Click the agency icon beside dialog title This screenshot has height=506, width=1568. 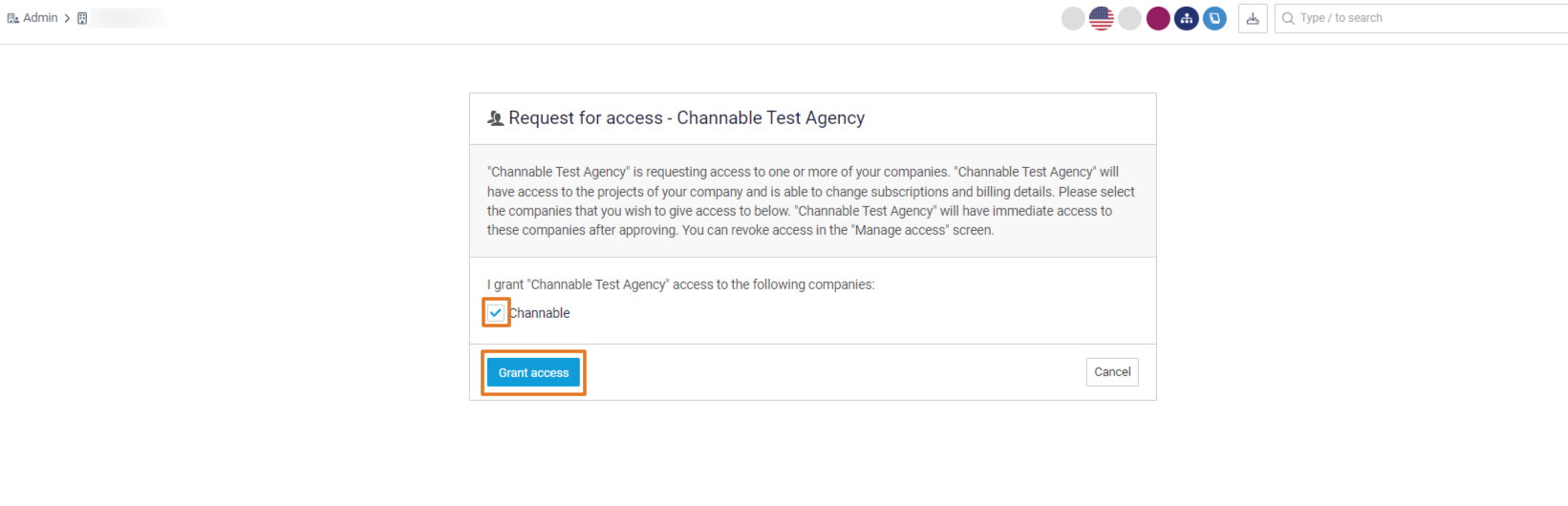coord(495,118)
